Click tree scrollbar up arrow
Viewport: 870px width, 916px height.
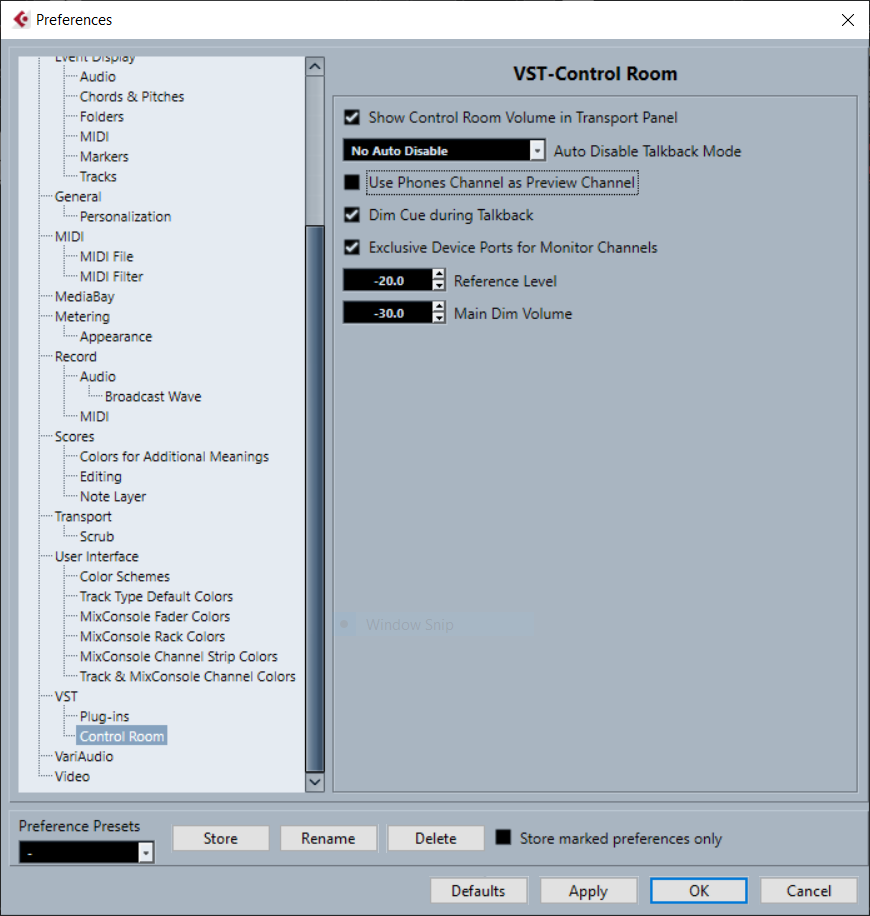315,67
